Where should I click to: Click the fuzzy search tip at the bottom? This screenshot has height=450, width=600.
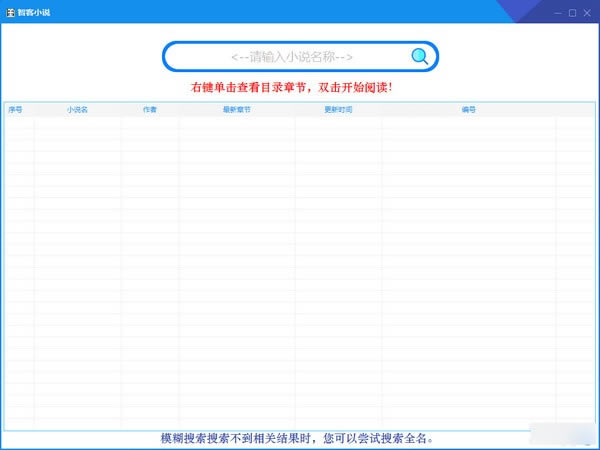(x=297, y=439)
